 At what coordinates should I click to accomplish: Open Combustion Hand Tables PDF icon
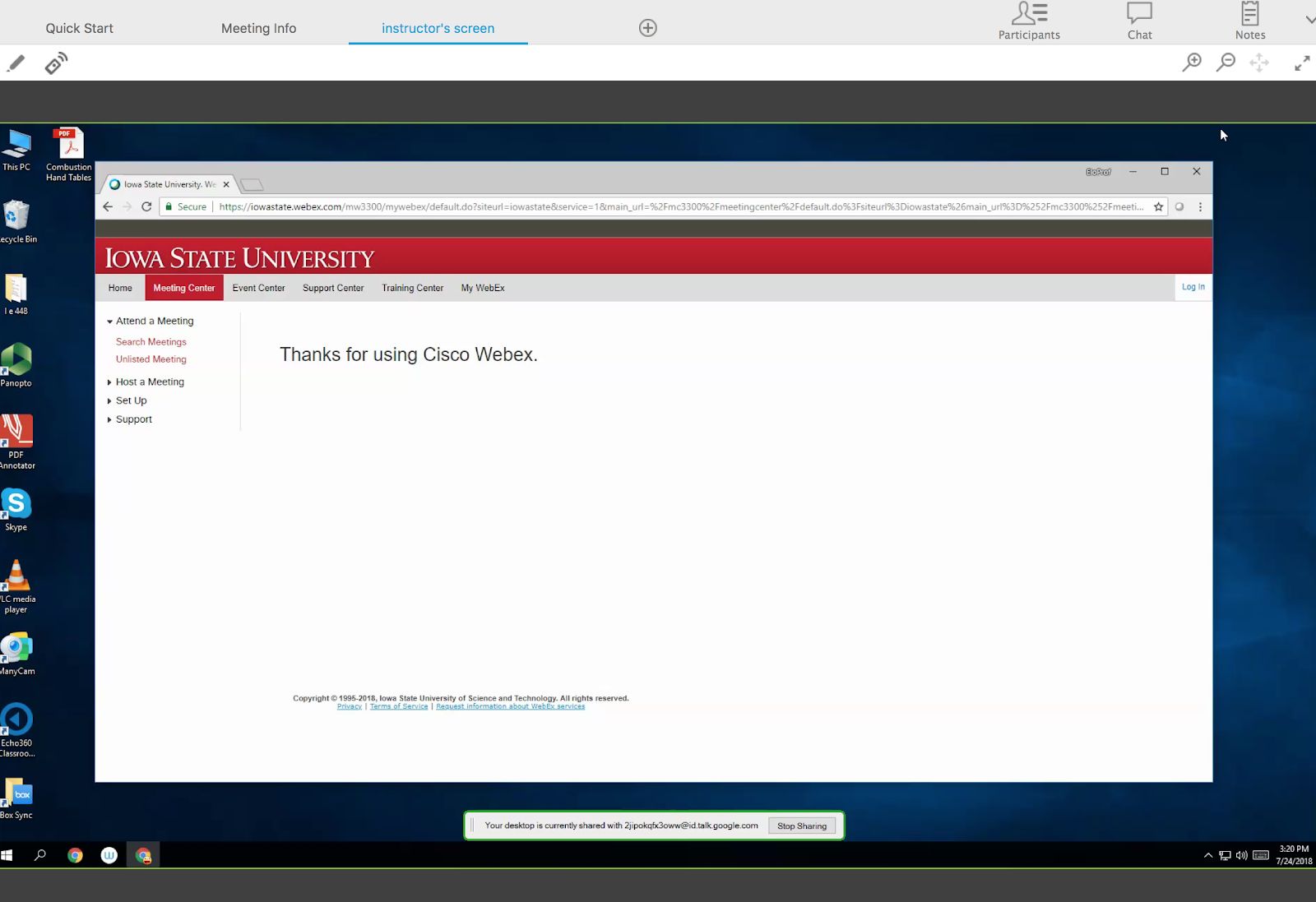[x=68, y=155]
